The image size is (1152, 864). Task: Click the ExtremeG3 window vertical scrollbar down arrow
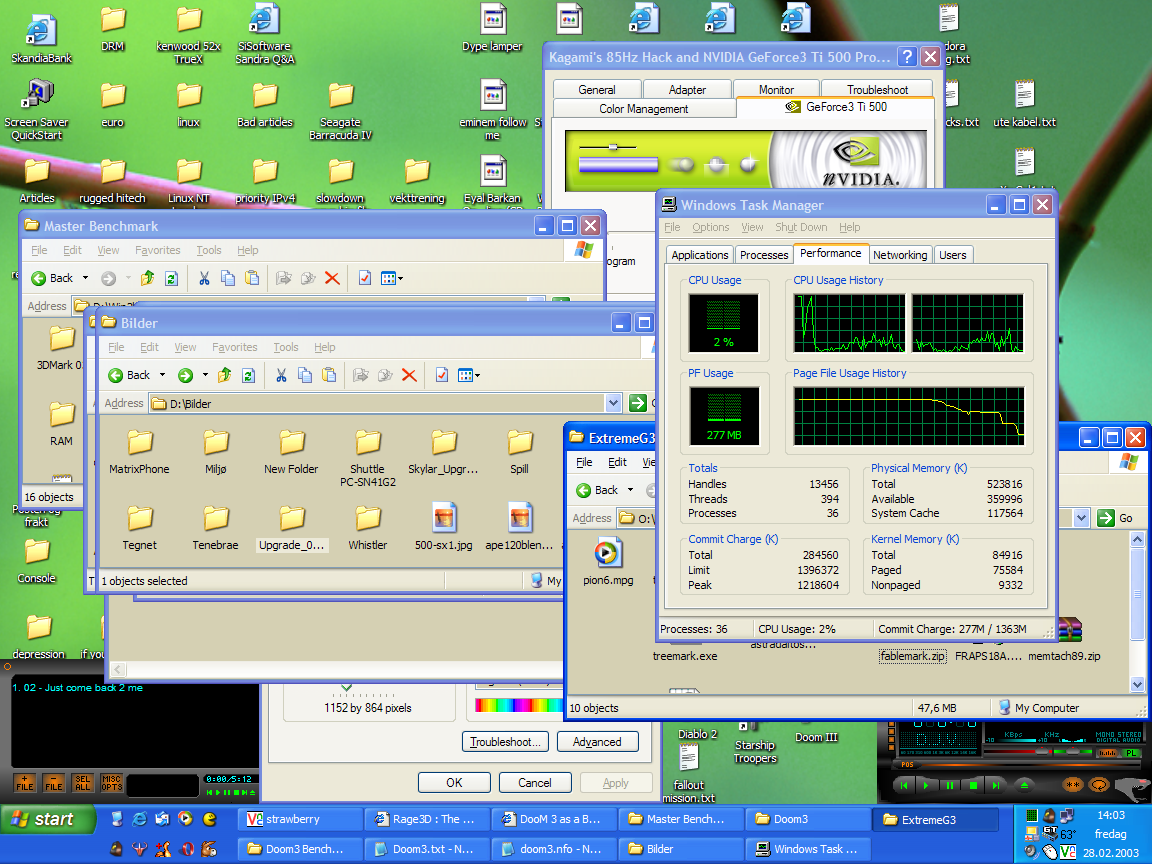[x=1137, y=685]
